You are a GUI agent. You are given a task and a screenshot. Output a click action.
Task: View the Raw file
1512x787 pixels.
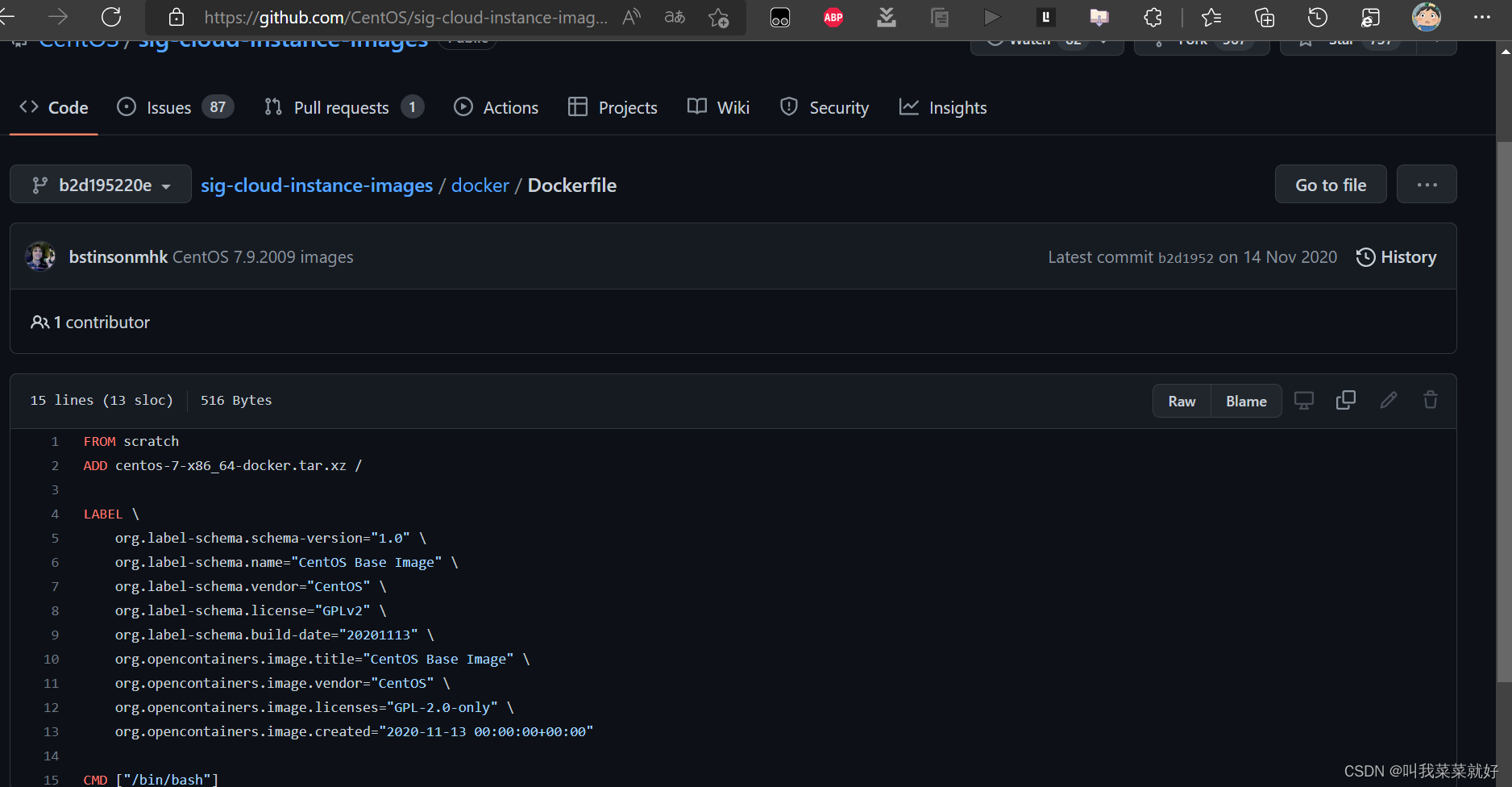point(1182,401)
